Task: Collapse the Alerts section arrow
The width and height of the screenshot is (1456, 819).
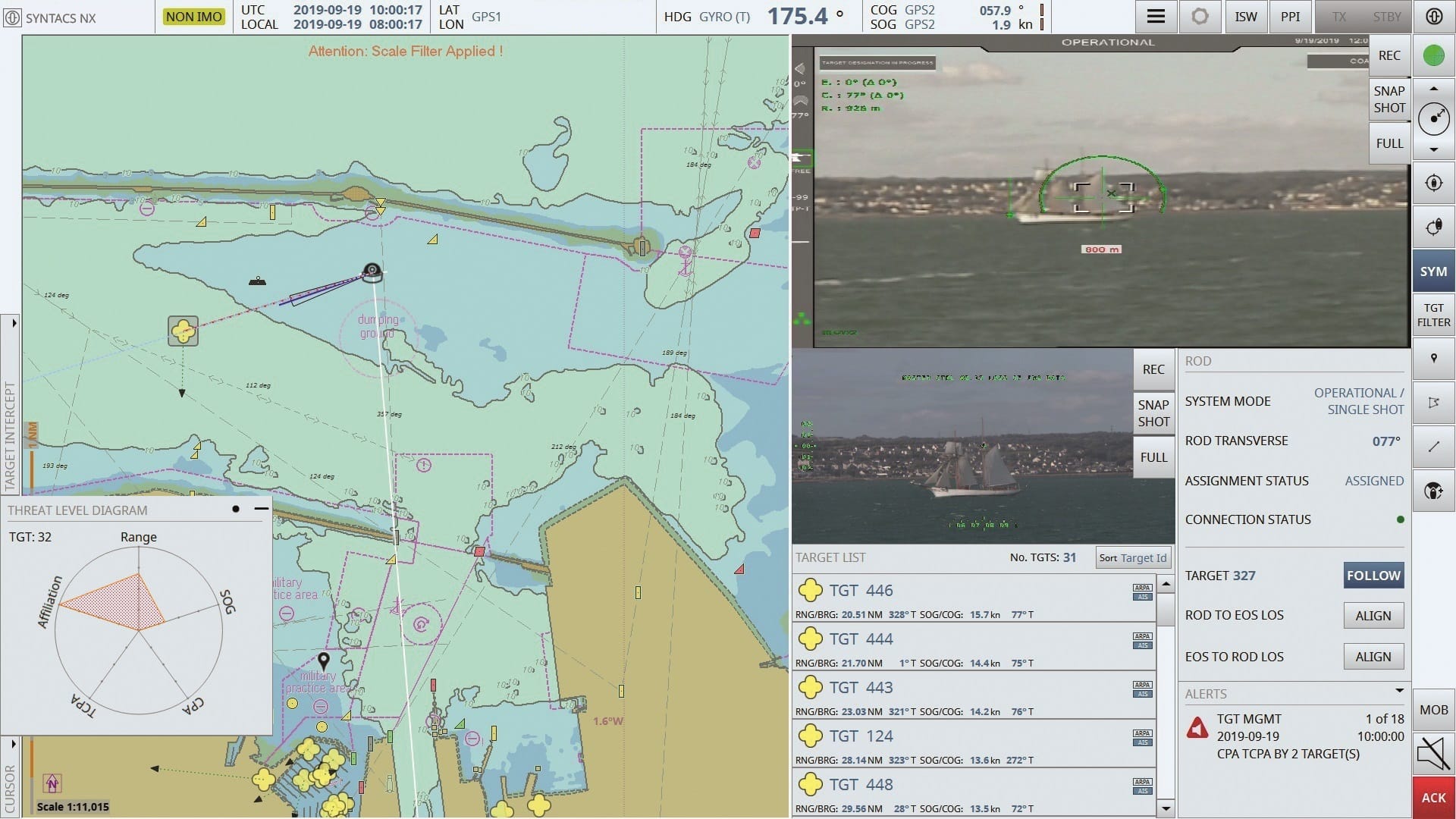Action: click(x=1398, y=691)
